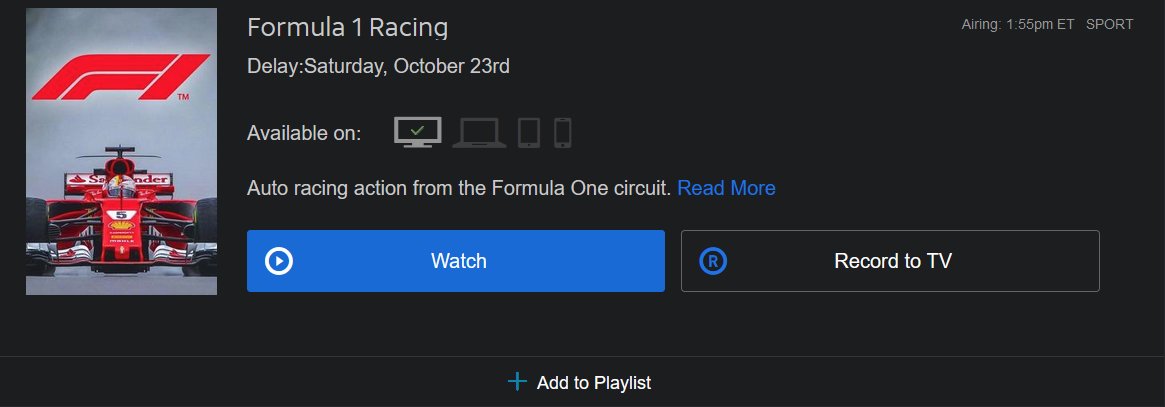1165x407 pixels.
Task: Select the Add to Playlist text
Action: pos(594,382)
